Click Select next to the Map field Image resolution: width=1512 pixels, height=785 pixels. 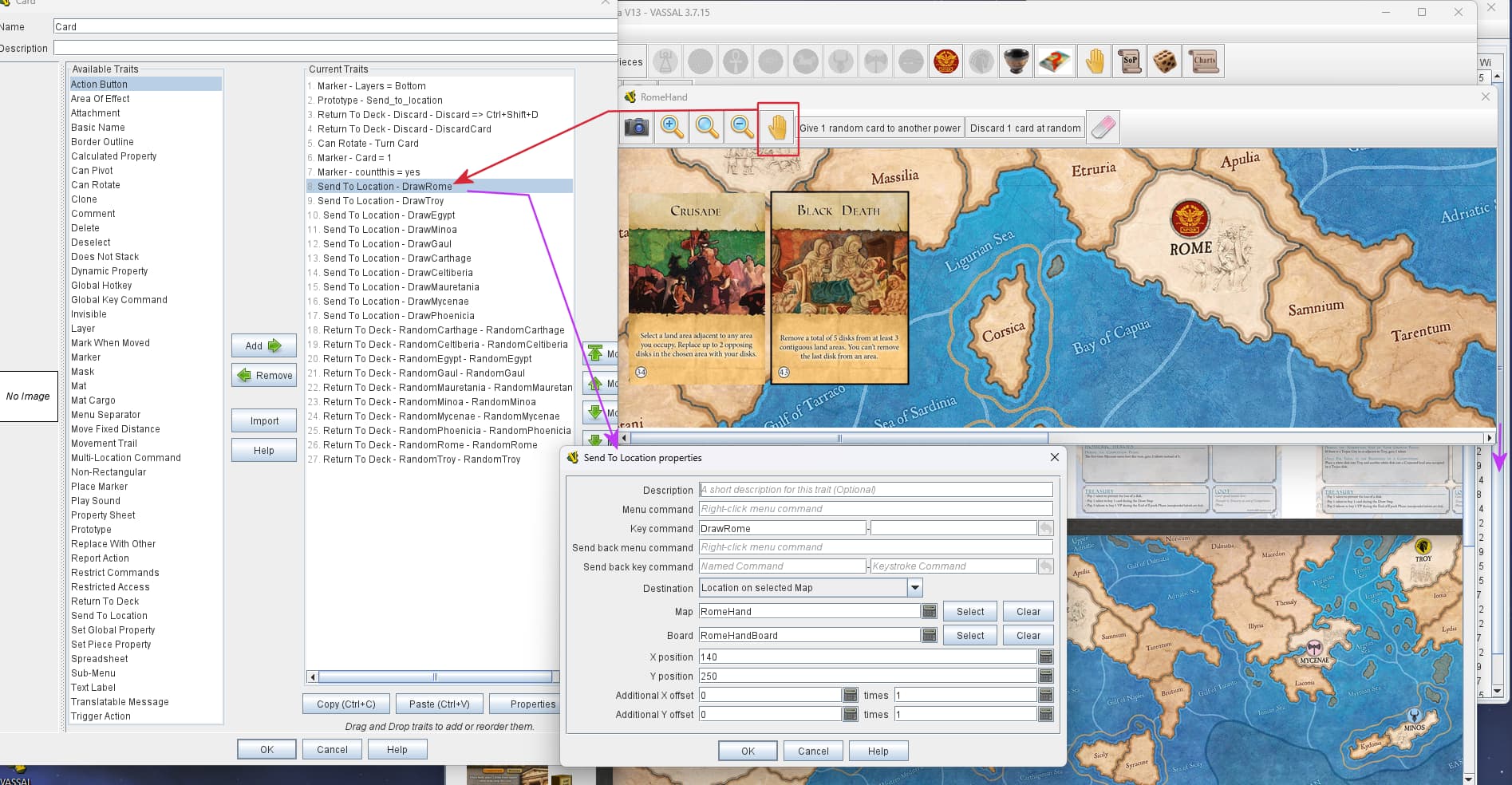[x=970, y=612]
